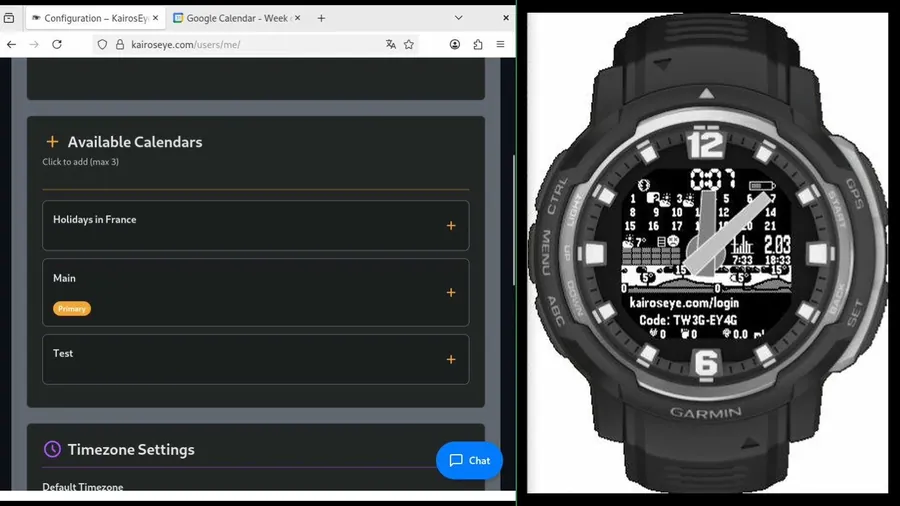This screenshot has height=506, width=900.
Task: Click the page vertical scrollbar
Action: click(514, 220)
